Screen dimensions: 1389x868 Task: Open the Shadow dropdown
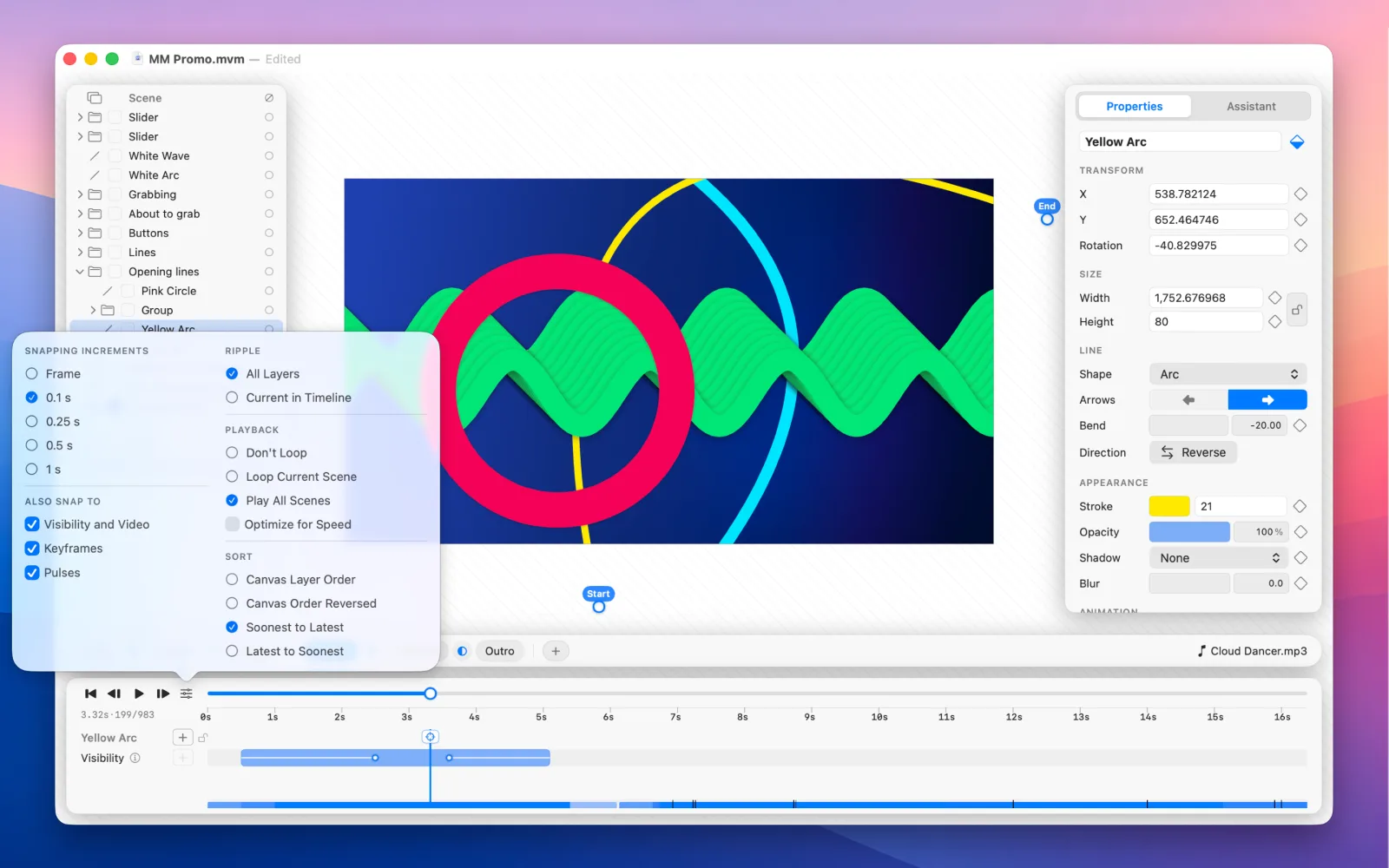tap(1219, 558)
